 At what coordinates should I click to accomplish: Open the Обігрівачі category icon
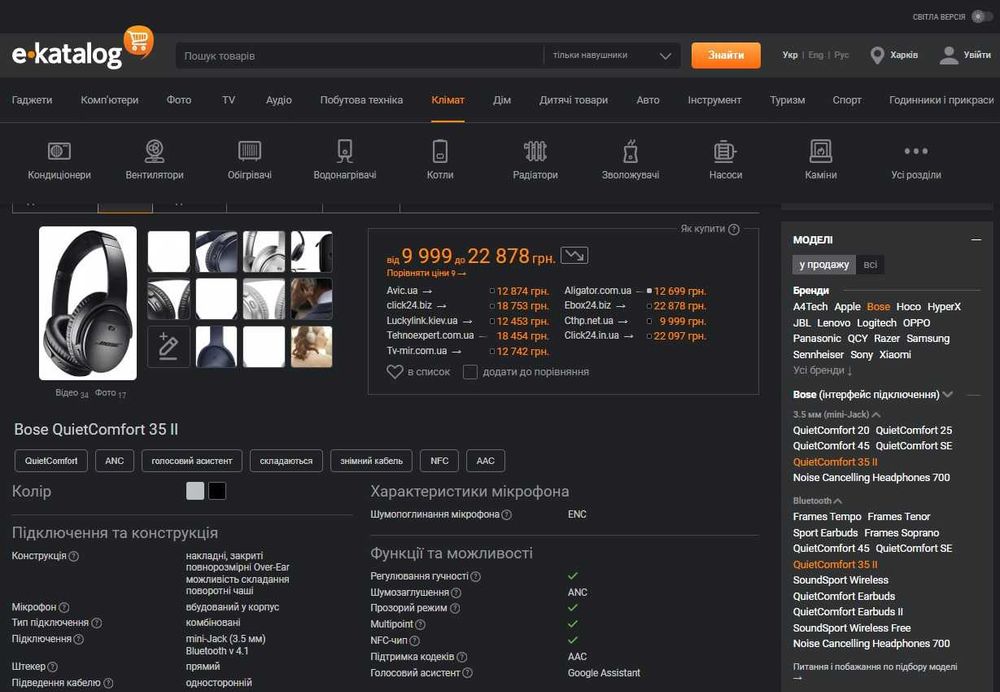coord(249,151)
